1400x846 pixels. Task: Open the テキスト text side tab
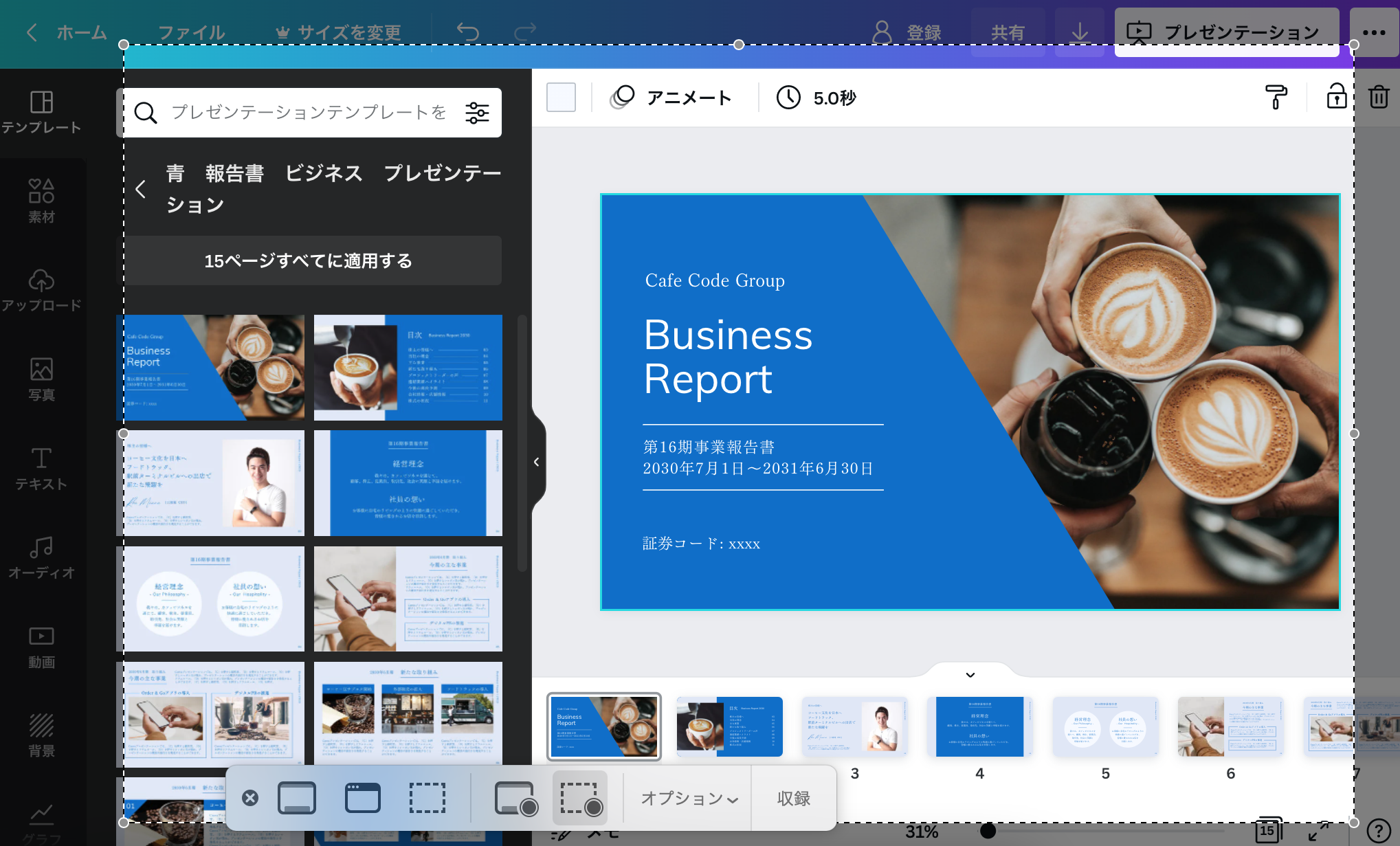click(x=41, y=468)
